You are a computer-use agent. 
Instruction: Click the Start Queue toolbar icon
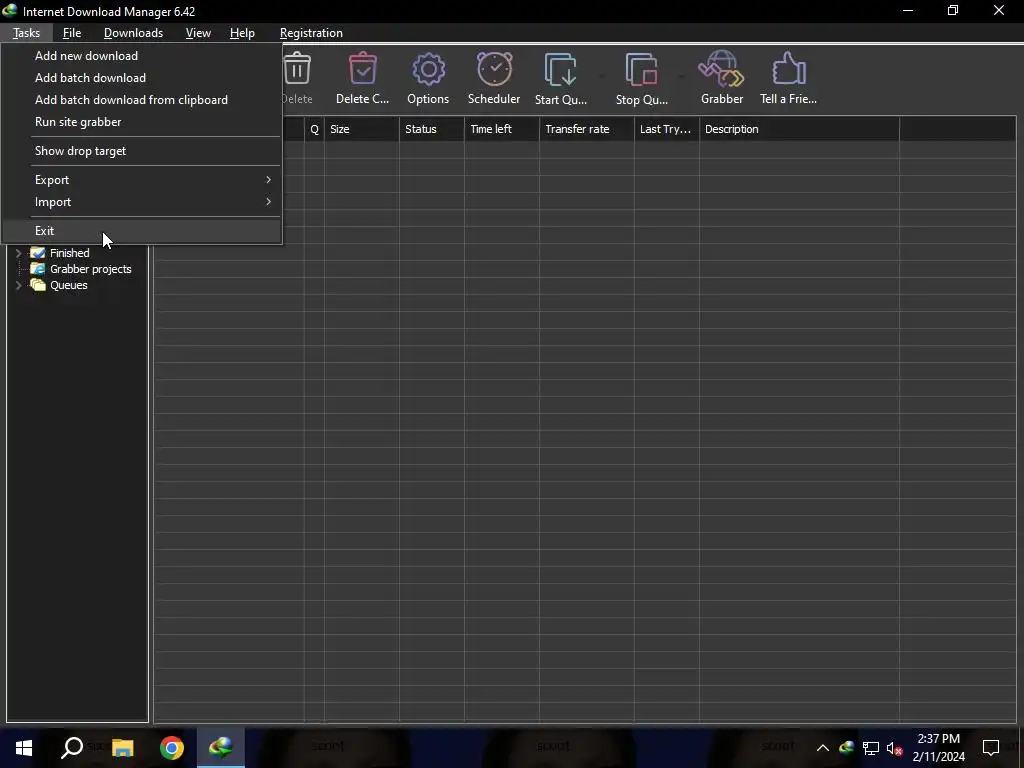[560, 69]
